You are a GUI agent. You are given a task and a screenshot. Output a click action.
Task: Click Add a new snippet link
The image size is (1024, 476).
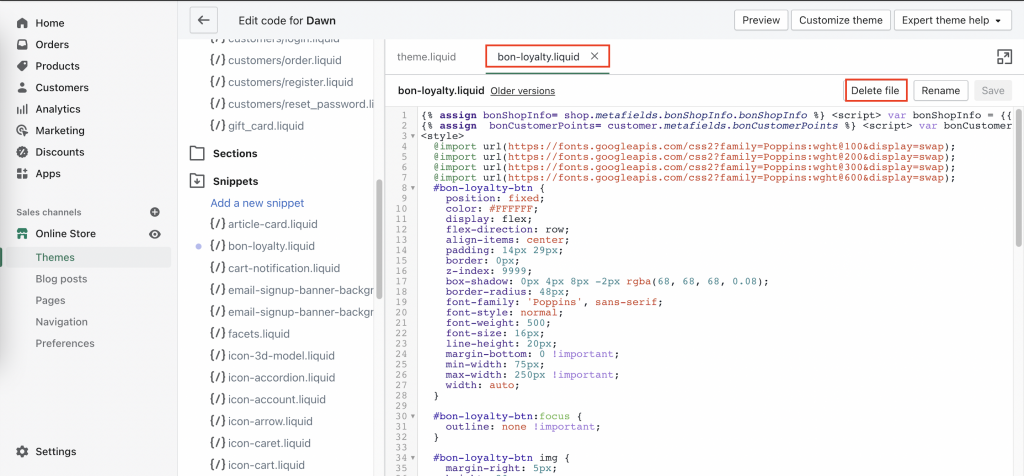[x=257, y=203]
